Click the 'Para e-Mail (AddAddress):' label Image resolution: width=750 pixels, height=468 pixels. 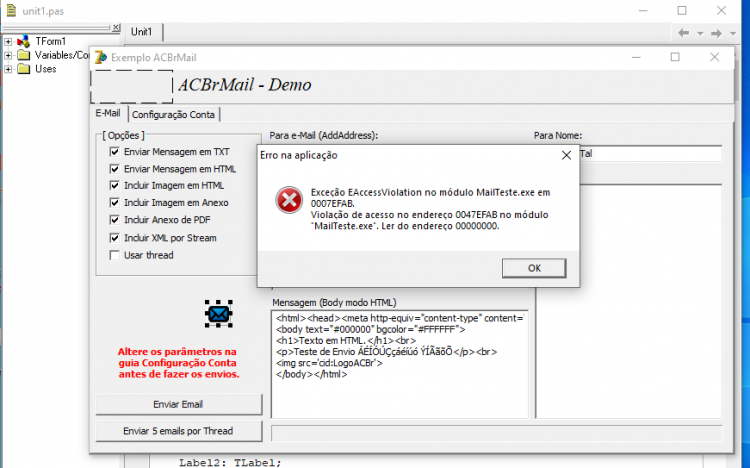[x=323, y=135]
